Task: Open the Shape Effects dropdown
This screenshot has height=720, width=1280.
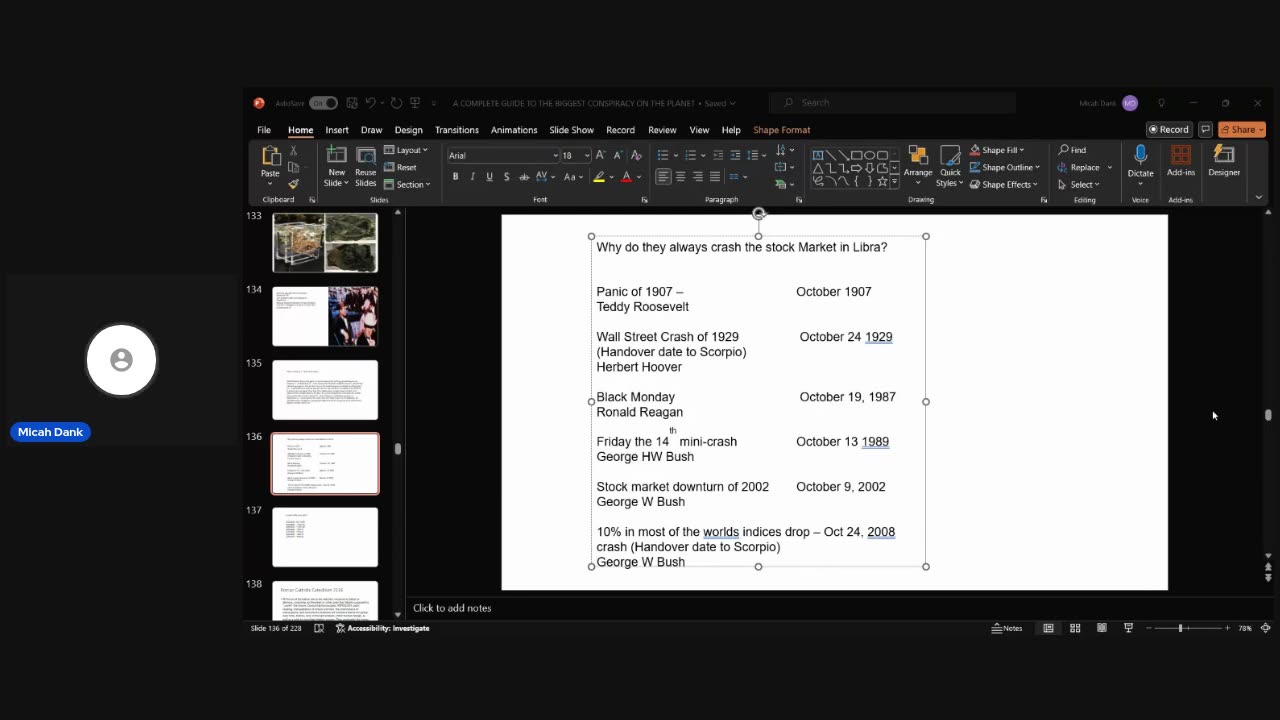Action: [x=1004, y=184]
